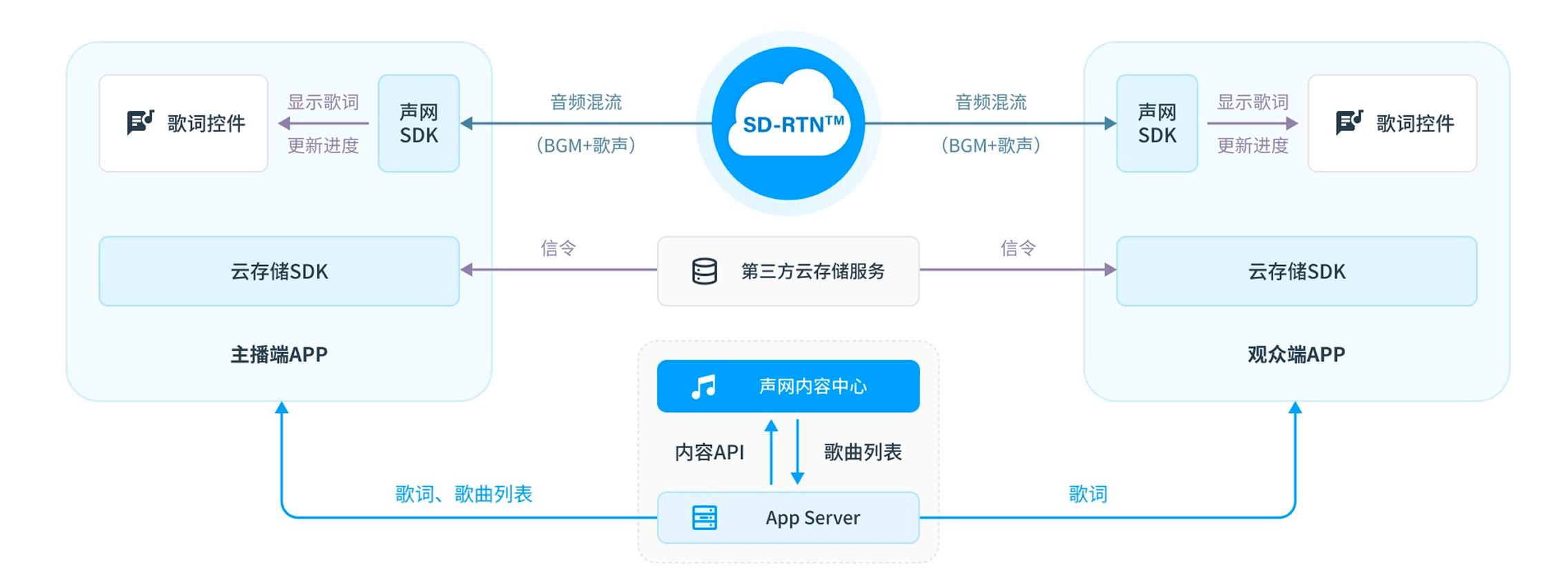Select the 声网 SDK box in 主播端APP
The width and height of the screenshot is (1568, 577).
(419, 123)
